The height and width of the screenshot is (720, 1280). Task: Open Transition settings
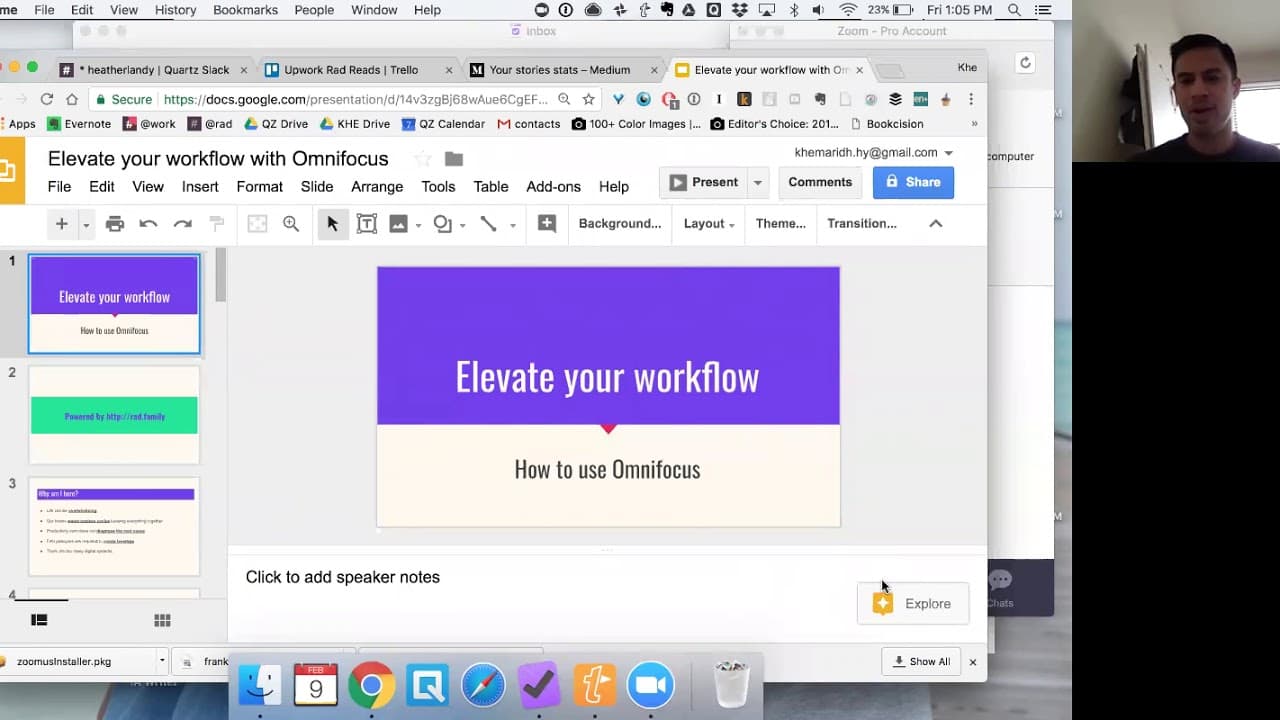(x=862, y=224)
